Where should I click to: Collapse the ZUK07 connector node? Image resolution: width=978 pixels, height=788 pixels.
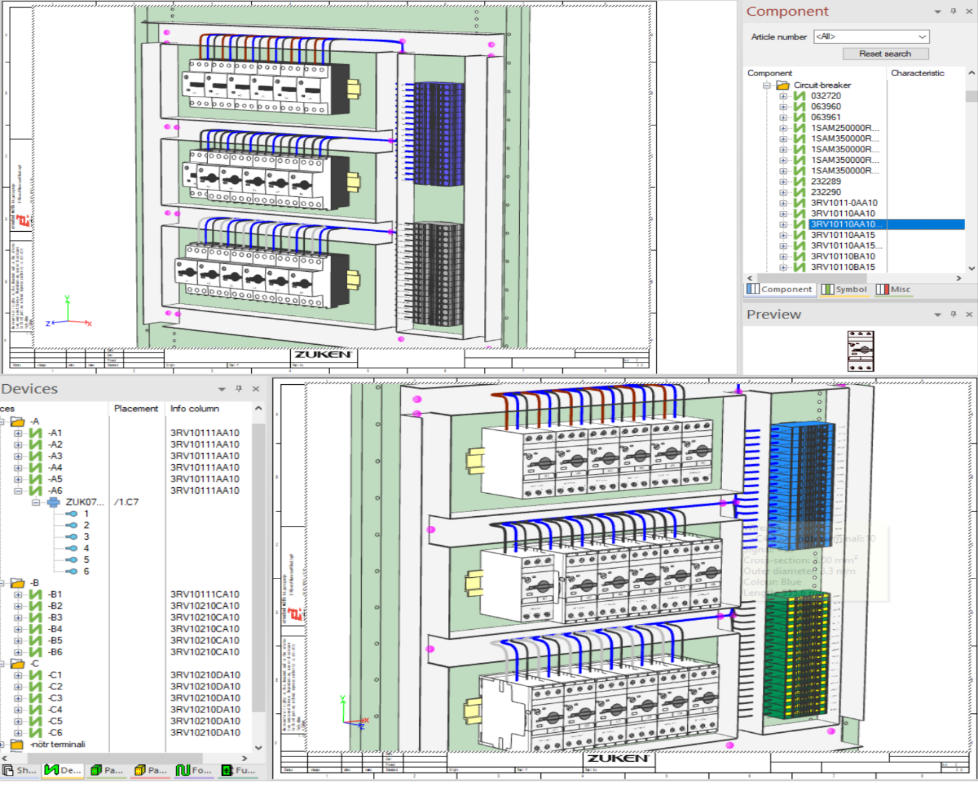click(36, 502)
